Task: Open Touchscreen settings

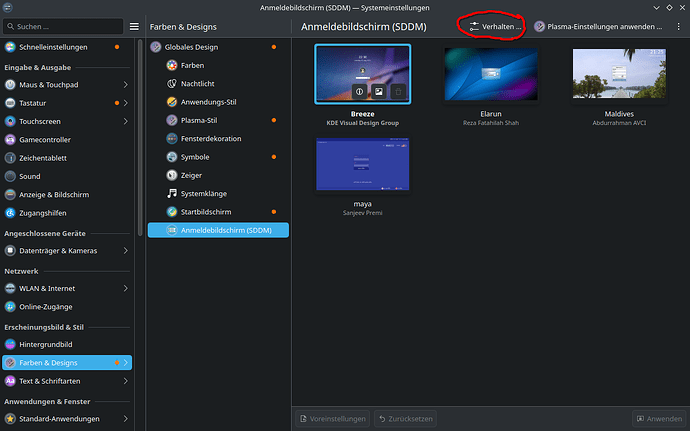Action: click(67, 121)
